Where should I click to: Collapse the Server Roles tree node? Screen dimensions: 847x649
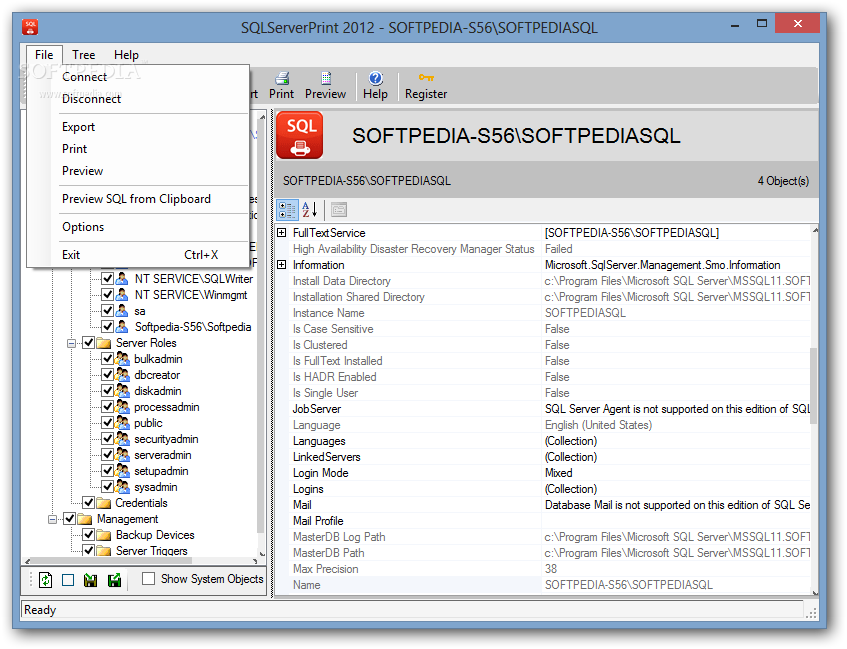point(71,343)
